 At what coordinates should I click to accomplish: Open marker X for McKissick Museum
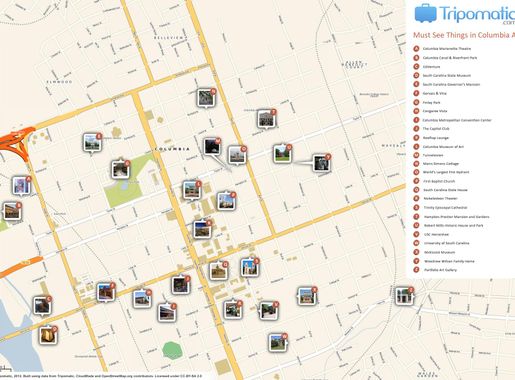pos(307,296)
